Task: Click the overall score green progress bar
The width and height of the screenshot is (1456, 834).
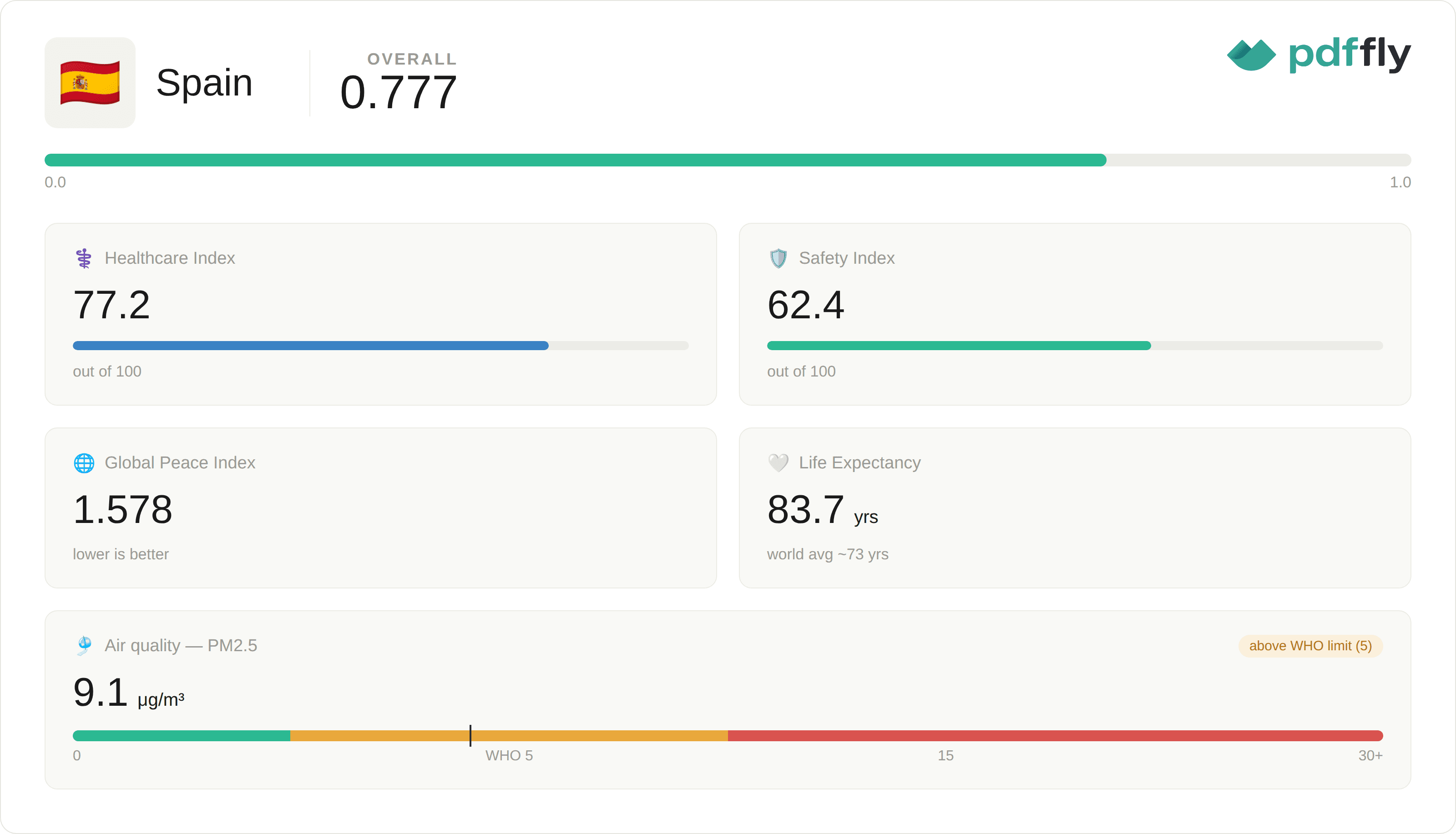Action: click(575, 160)
